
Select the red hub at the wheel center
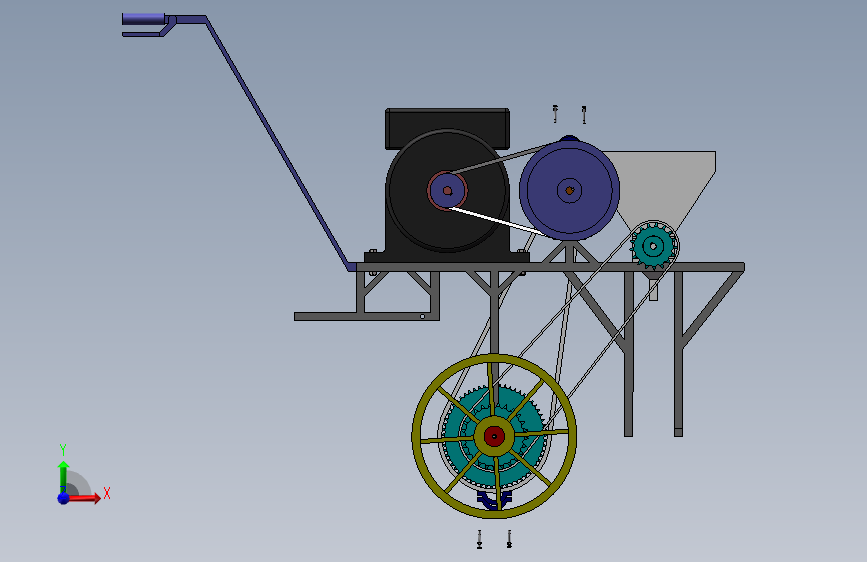pos(494,436)
